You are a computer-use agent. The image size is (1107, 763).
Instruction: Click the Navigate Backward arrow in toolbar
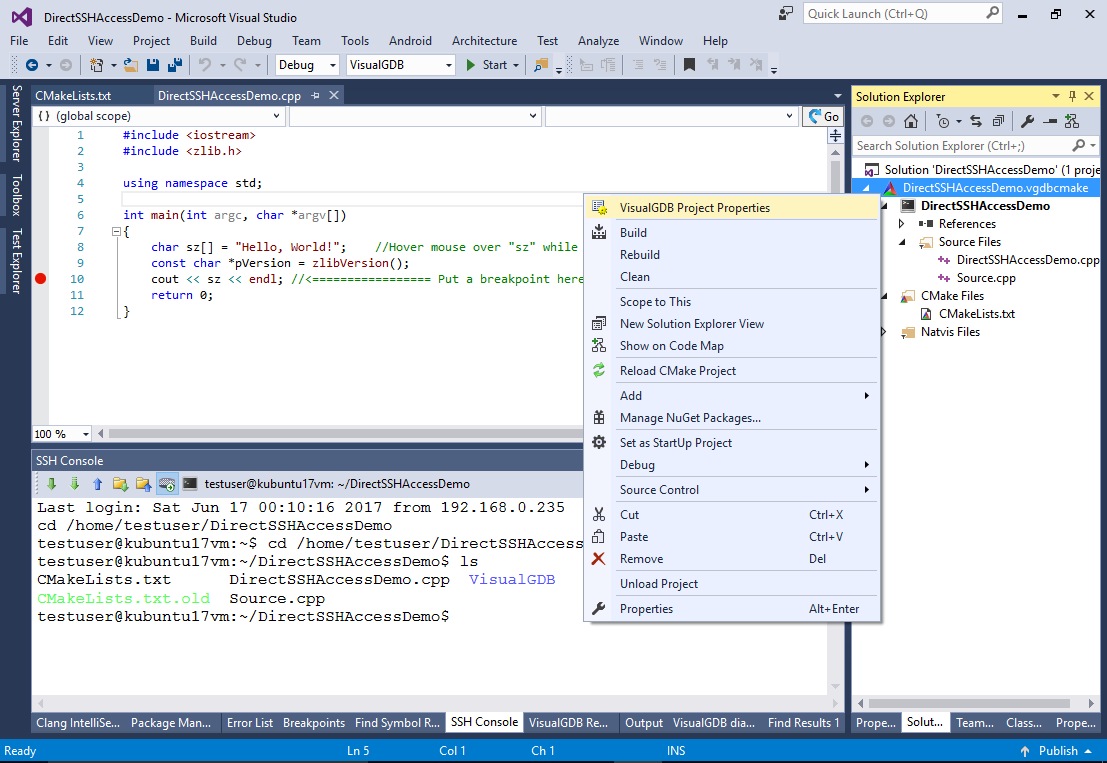(32, 65)
